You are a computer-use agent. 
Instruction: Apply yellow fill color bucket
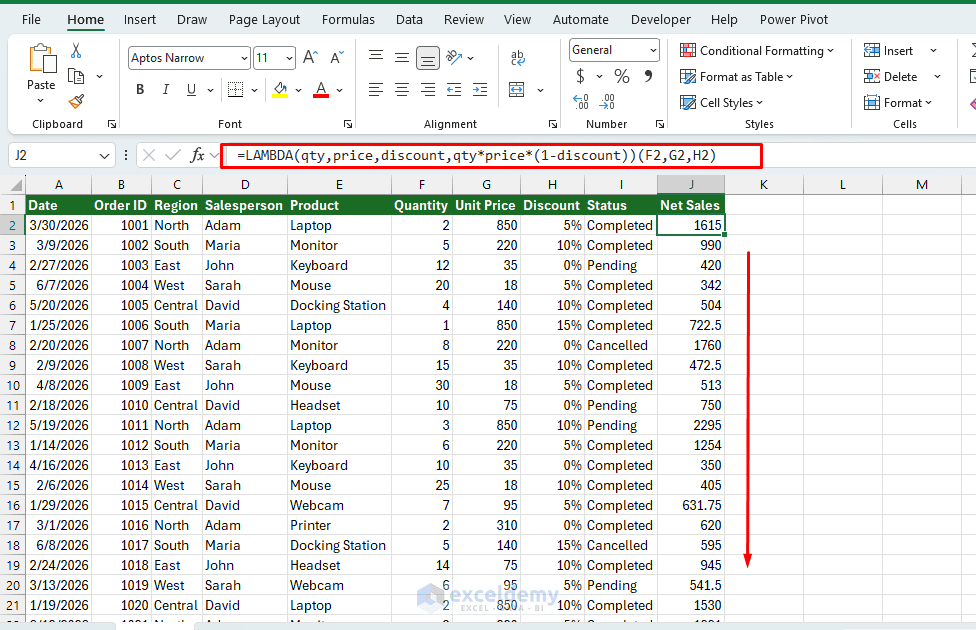pyautogui.click(x=280, y=90)
